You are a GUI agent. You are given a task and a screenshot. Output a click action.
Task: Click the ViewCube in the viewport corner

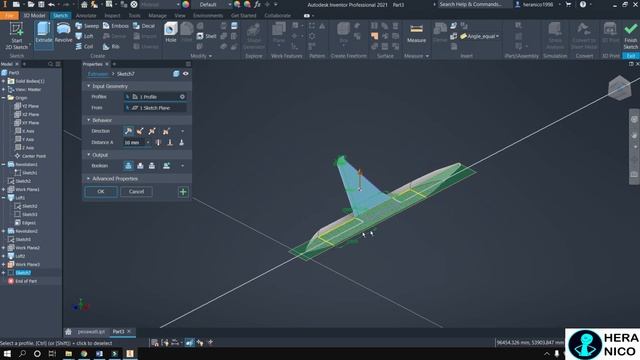point(619,87)
